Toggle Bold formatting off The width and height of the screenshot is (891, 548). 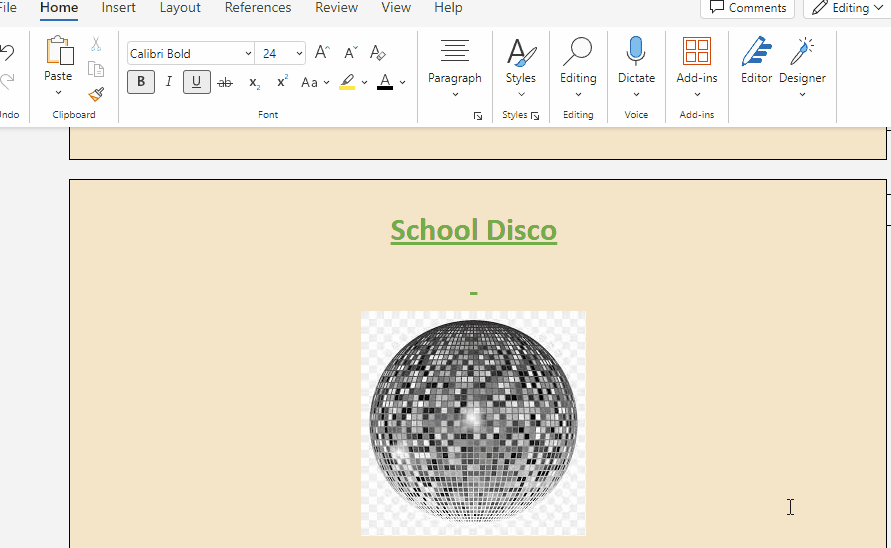141,82
